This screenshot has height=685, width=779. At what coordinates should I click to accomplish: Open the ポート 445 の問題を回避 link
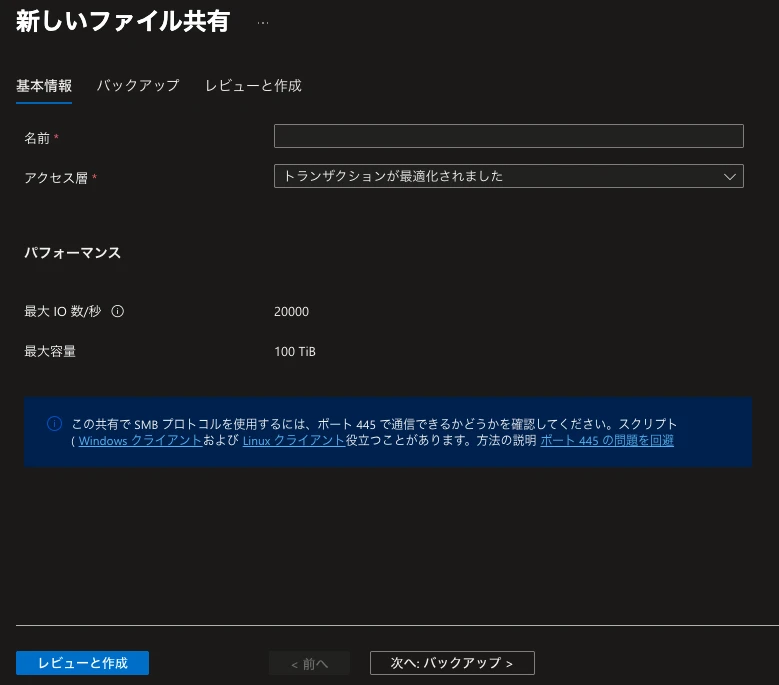pos(607,441)
